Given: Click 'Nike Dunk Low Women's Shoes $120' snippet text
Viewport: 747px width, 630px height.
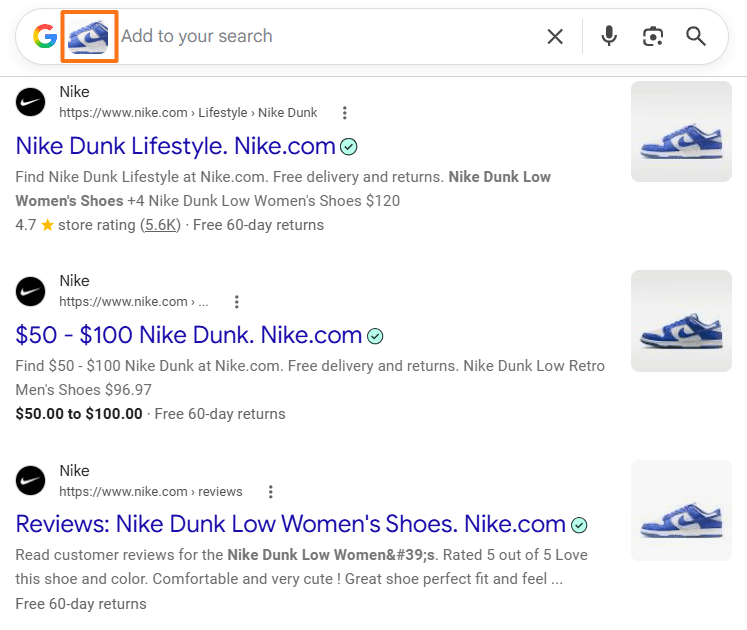Looking at the screenshot, I should pyautogui.click(x=274, y=201).
